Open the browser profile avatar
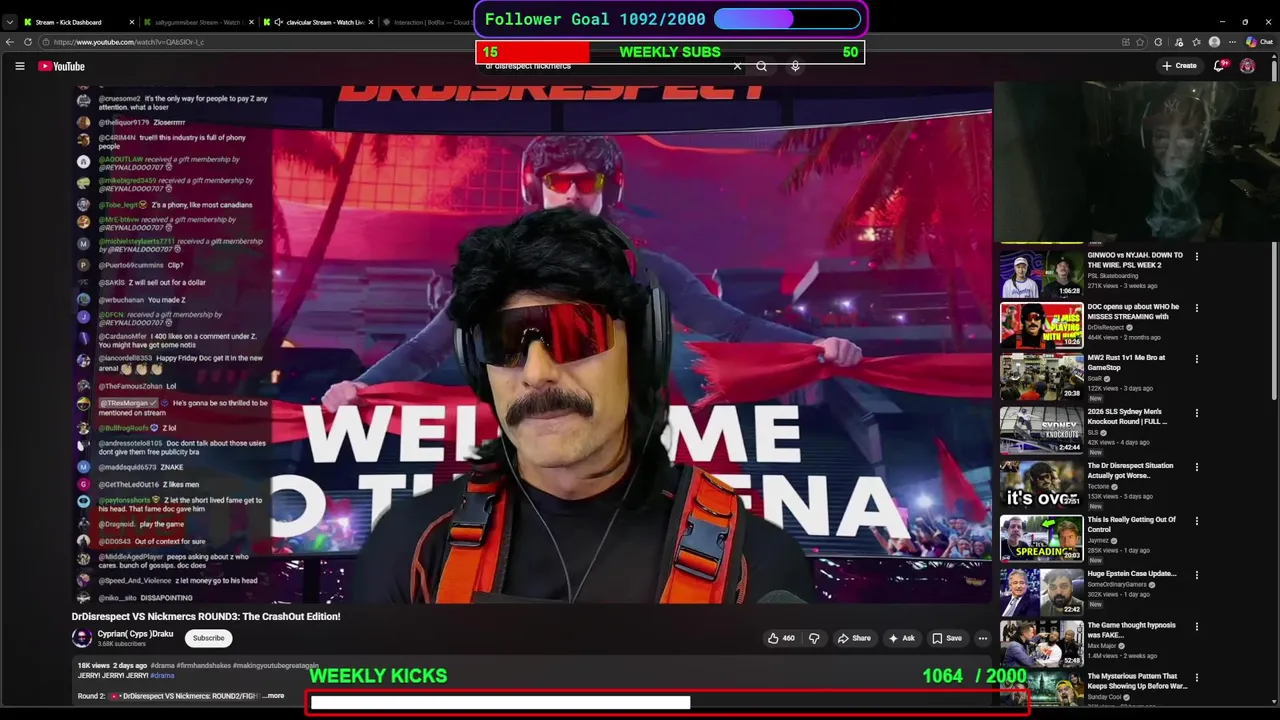This screenshot has height=720, width=1280. point(1214,42)
